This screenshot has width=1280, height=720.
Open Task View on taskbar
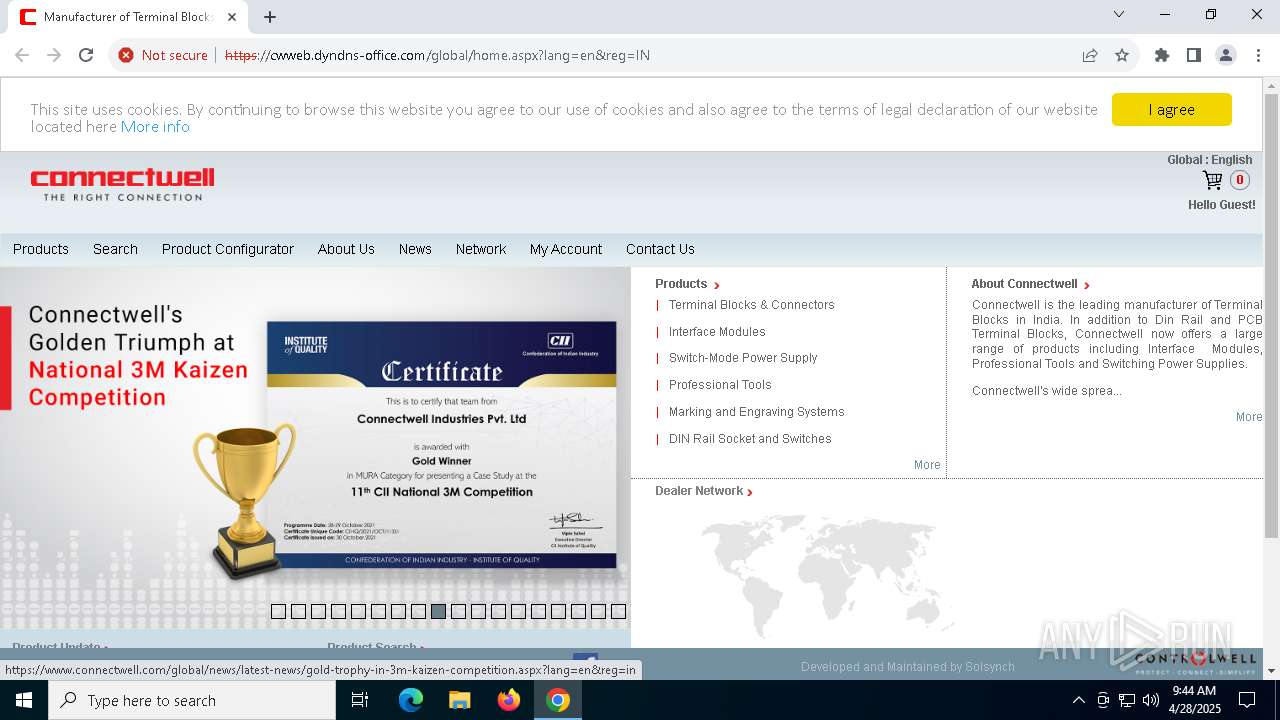click(360, 700)
